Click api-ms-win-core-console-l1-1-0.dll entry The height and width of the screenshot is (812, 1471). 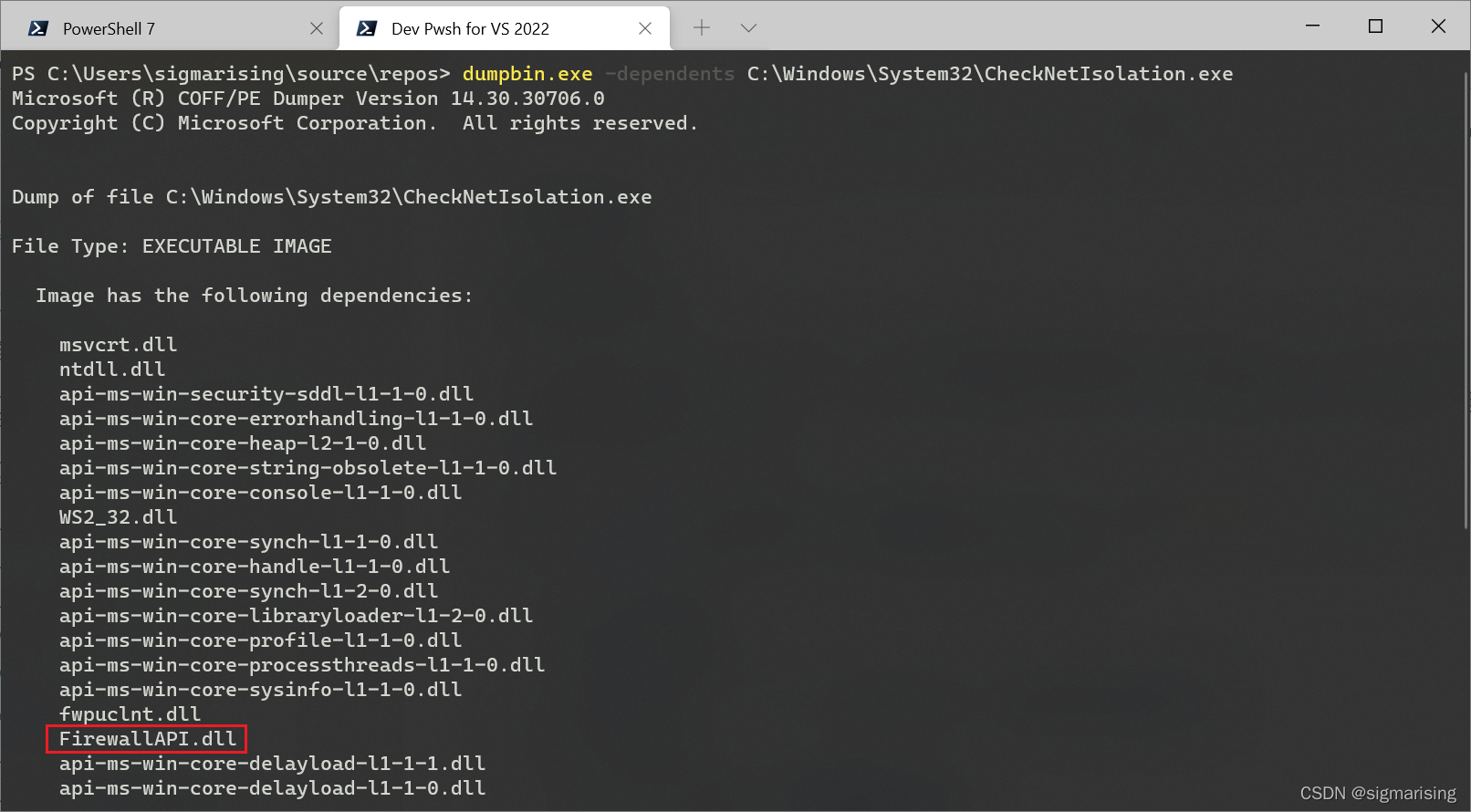(x=261, y=493)
